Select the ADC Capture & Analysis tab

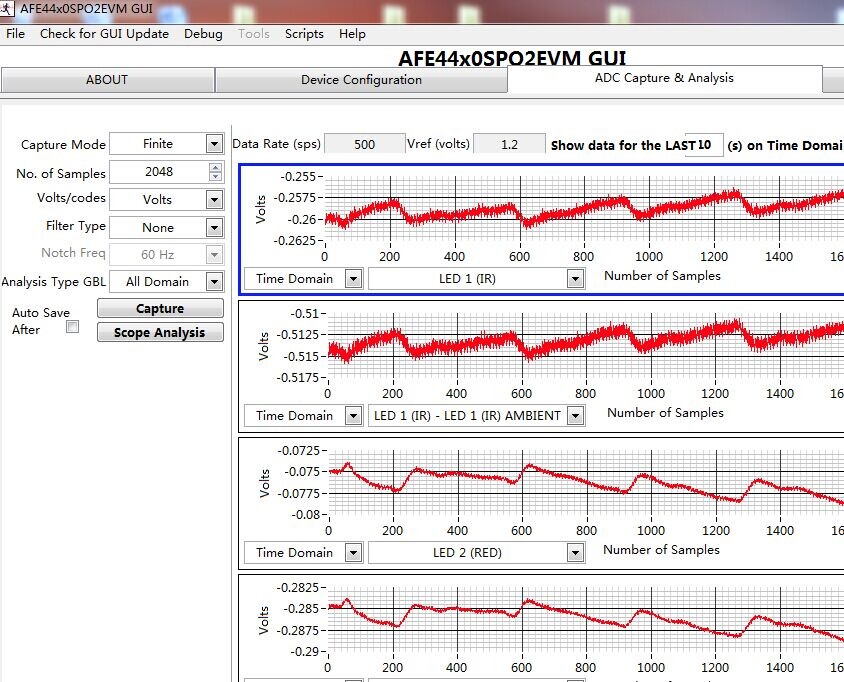(664, 78)
